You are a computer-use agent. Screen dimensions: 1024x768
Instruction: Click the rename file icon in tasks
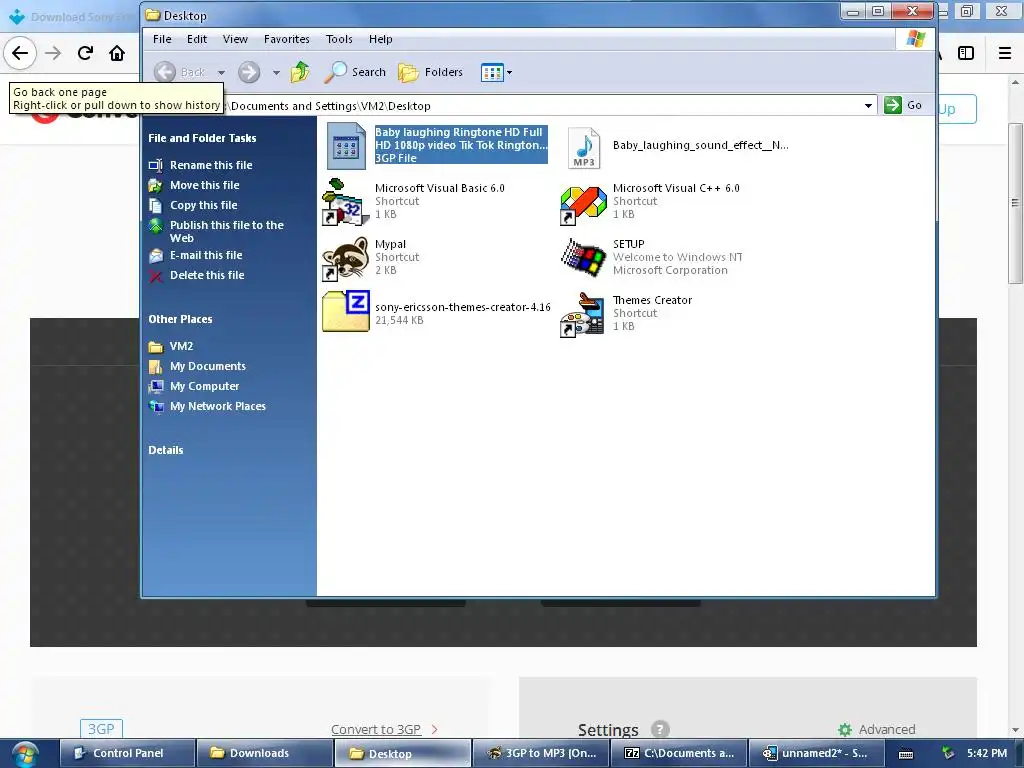click(x=155, y=165)
